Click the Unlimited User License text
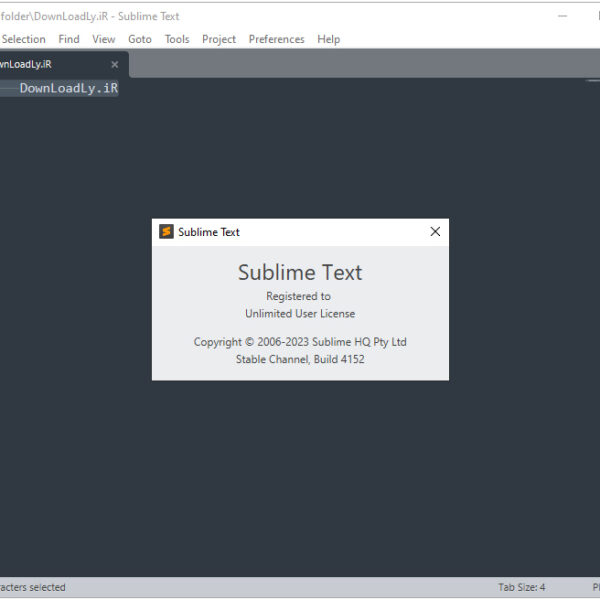This screenshot has width=600, height=600. click(300, 313)
